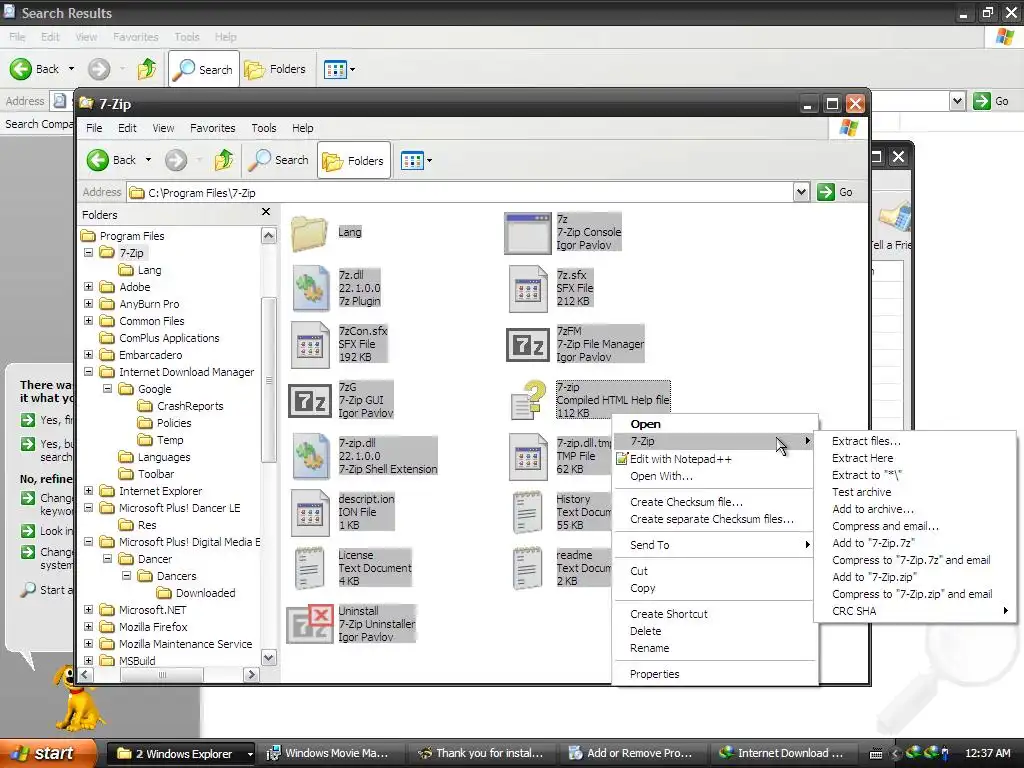Screen dimensions: 1024x768
Task: Choose Extract Here in 7-Zip submenu
Action: [915, 458]
